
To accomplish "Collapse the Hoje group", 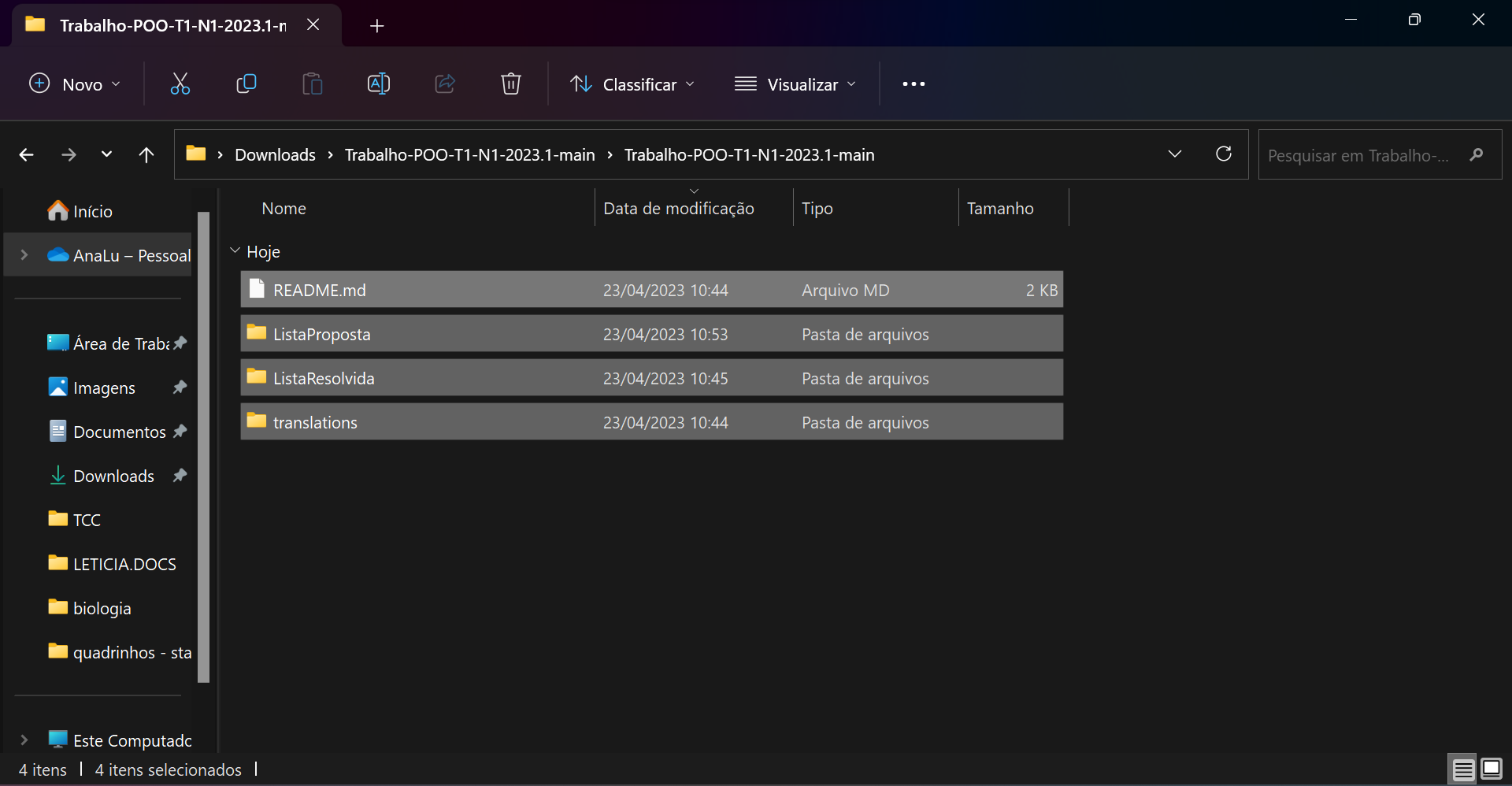I will click(x=234, y=250).
